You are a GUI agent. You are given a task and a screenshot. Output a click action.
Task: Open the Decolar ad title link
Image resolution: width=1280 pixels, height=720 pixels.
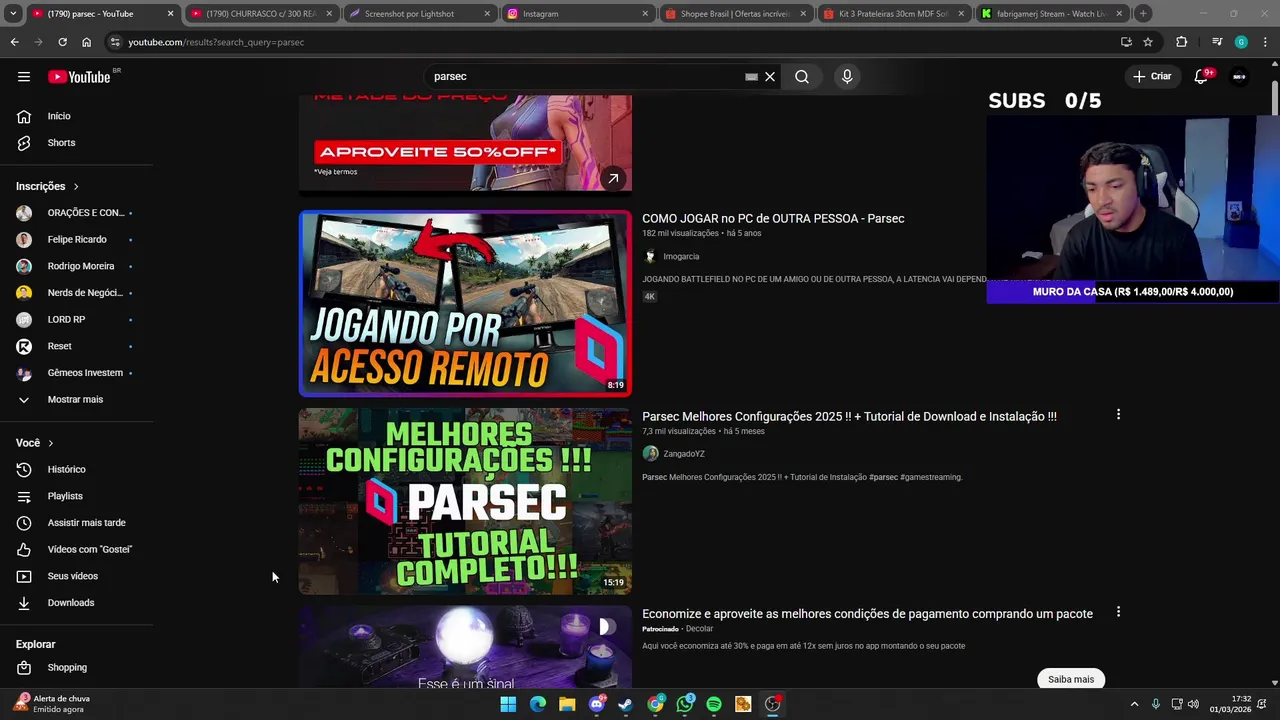867,614
